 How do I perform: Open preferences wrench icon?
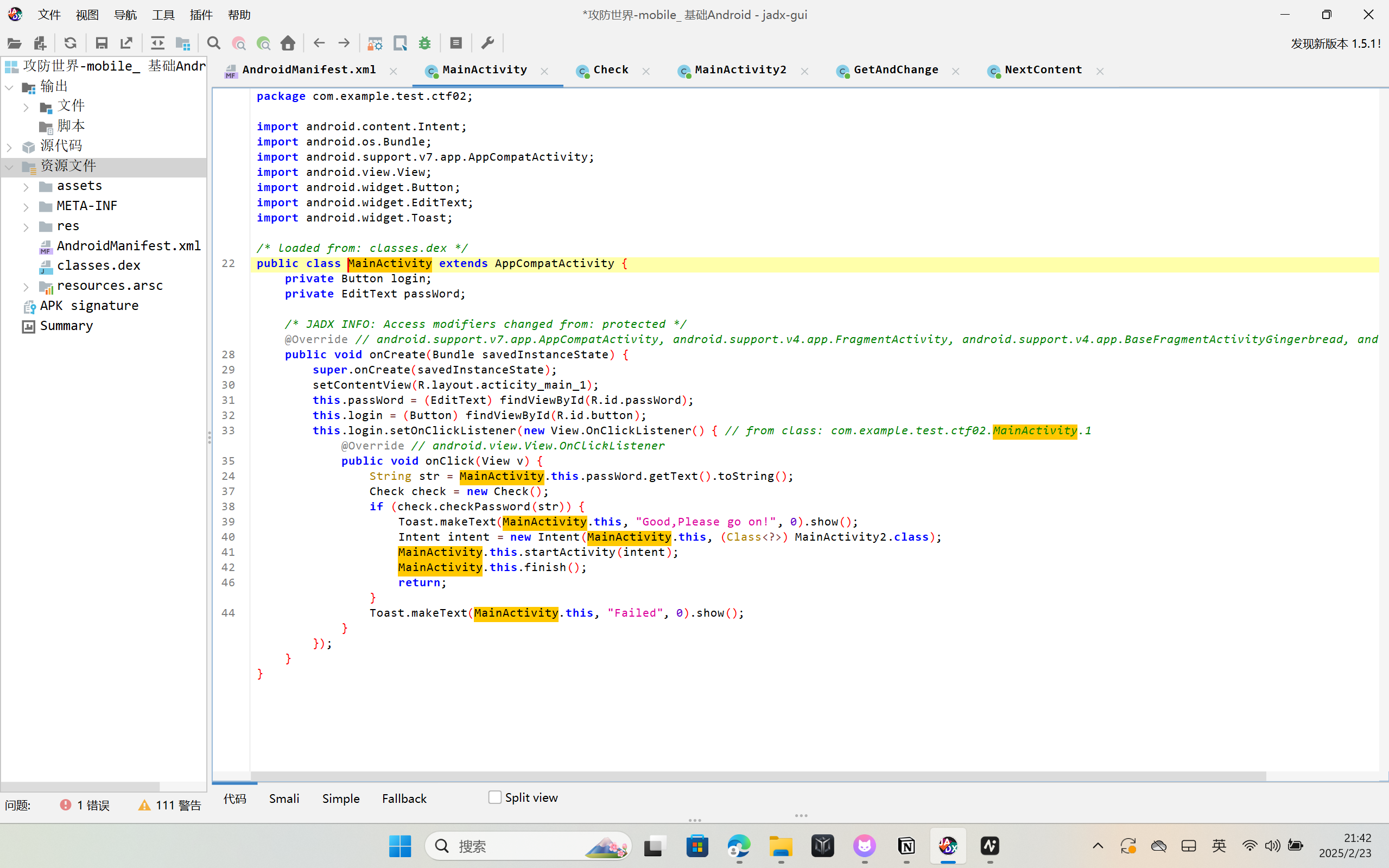click(487, 43)
